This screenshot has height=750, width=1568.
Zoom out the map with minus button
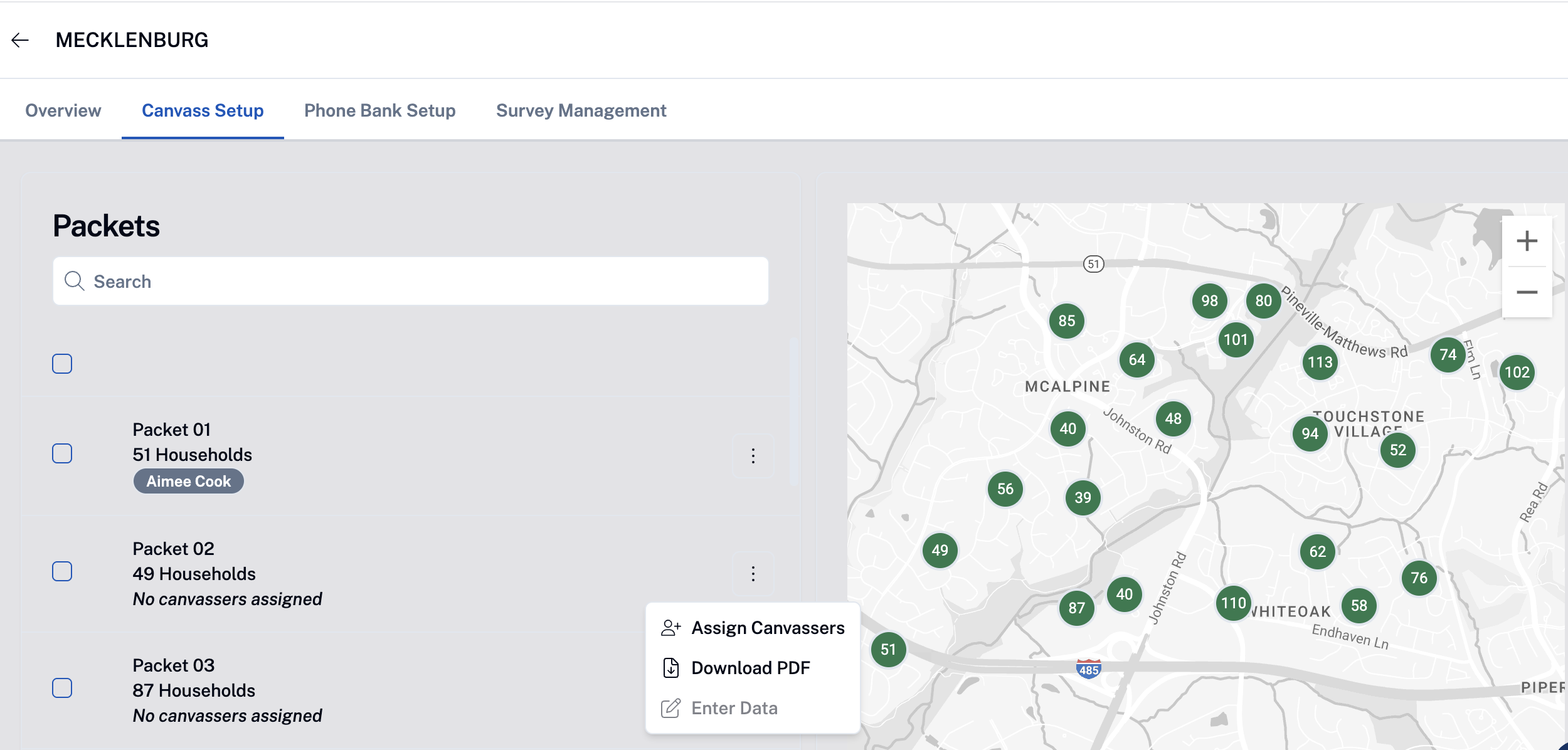(1527, 292)
